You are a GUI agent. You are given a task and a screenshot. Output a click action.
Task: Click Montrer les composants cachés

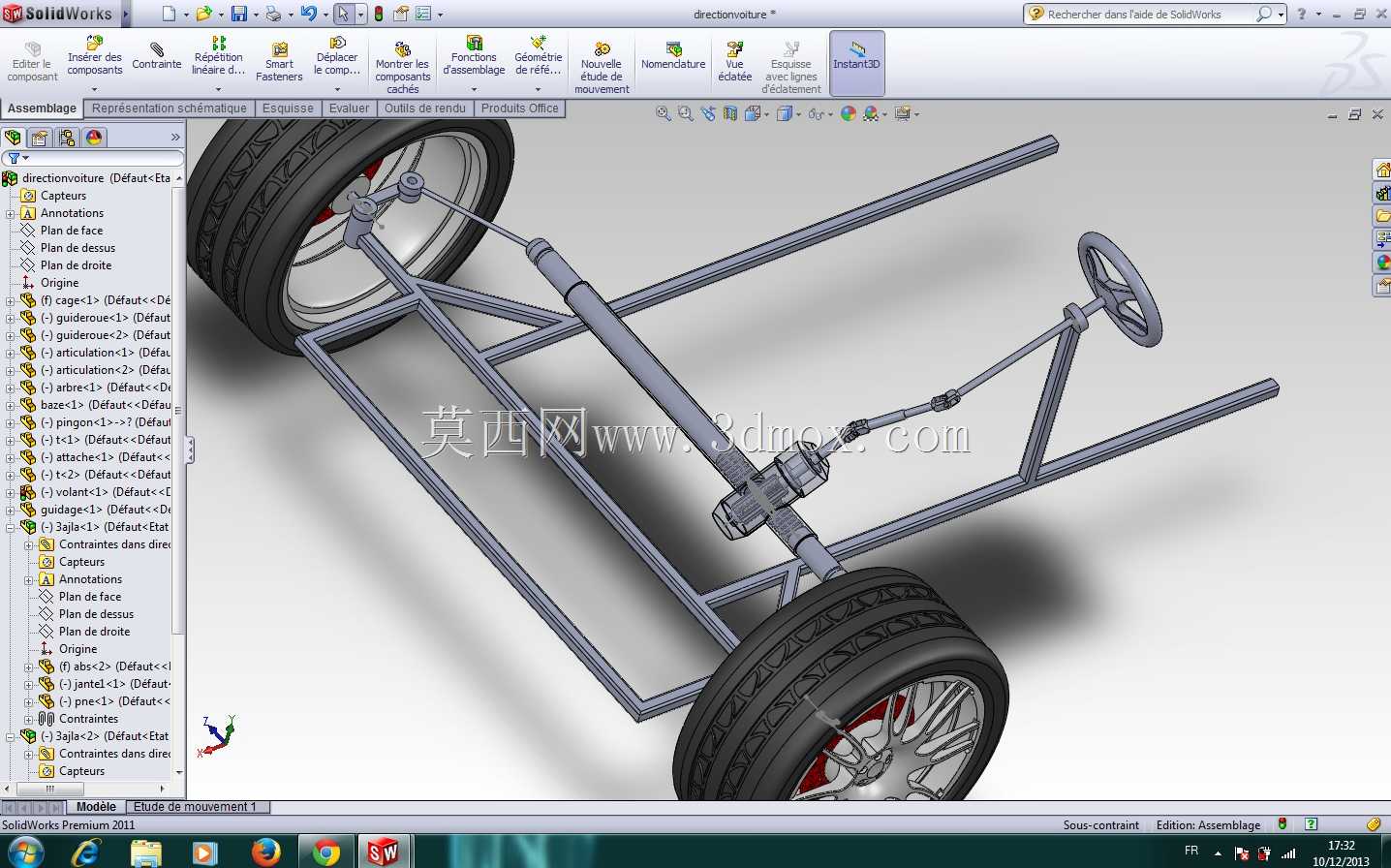pyautogui.click(x=402, y=68)
